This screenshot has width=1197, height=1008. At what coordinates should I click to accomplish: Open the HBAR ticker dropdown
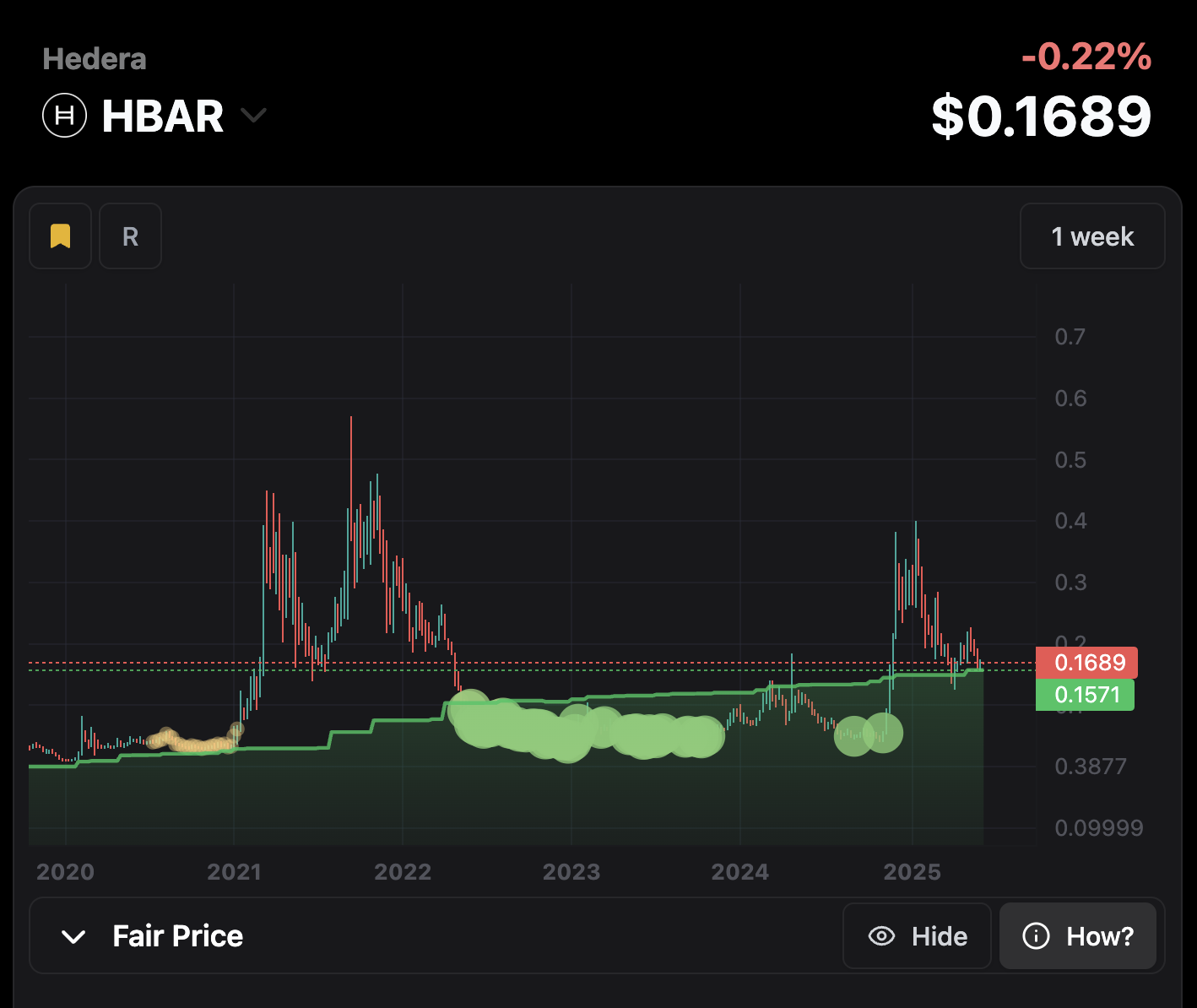[x=254, y=116]
